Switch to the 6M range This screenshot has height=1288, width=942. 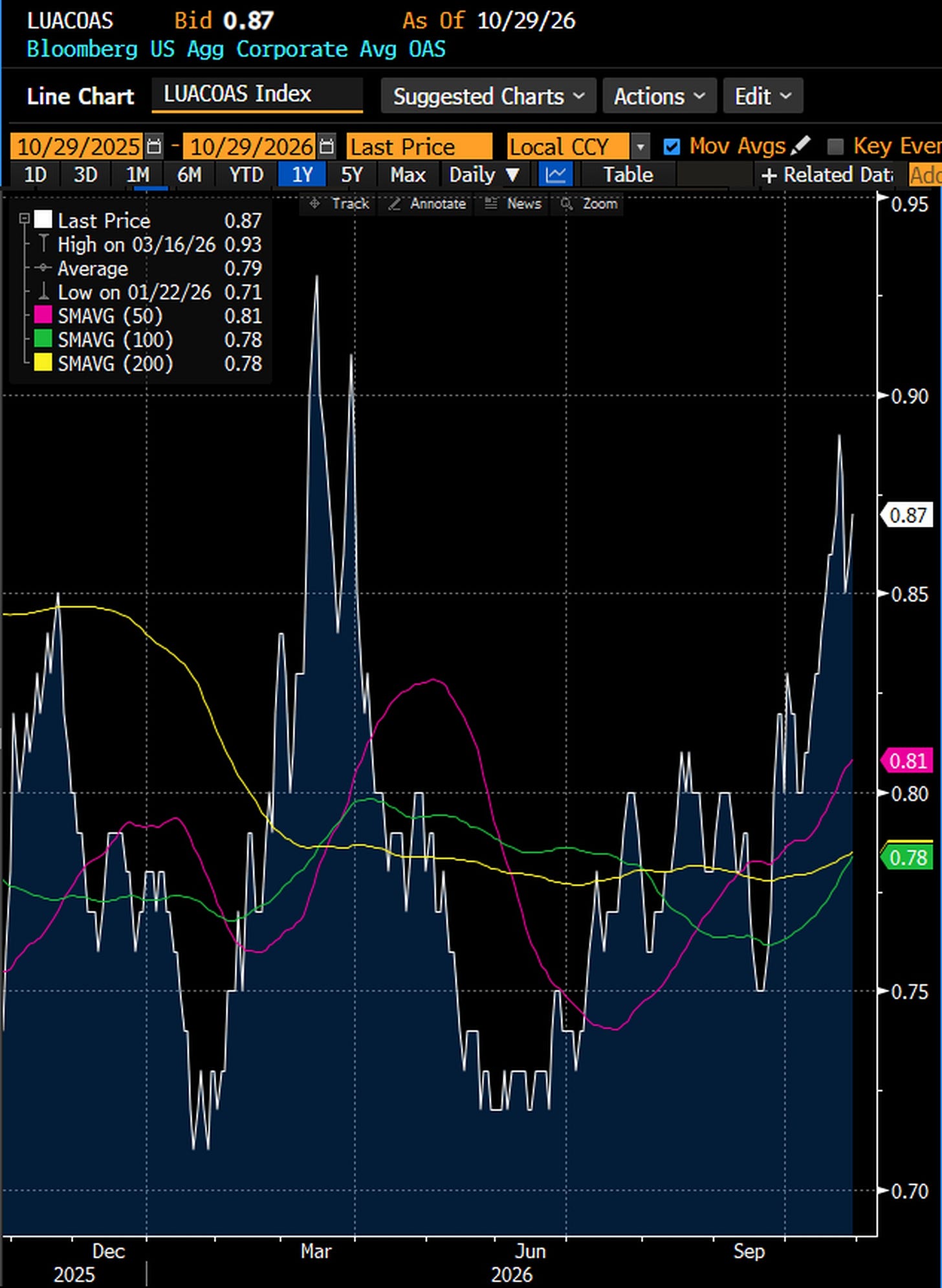point(189,175)
